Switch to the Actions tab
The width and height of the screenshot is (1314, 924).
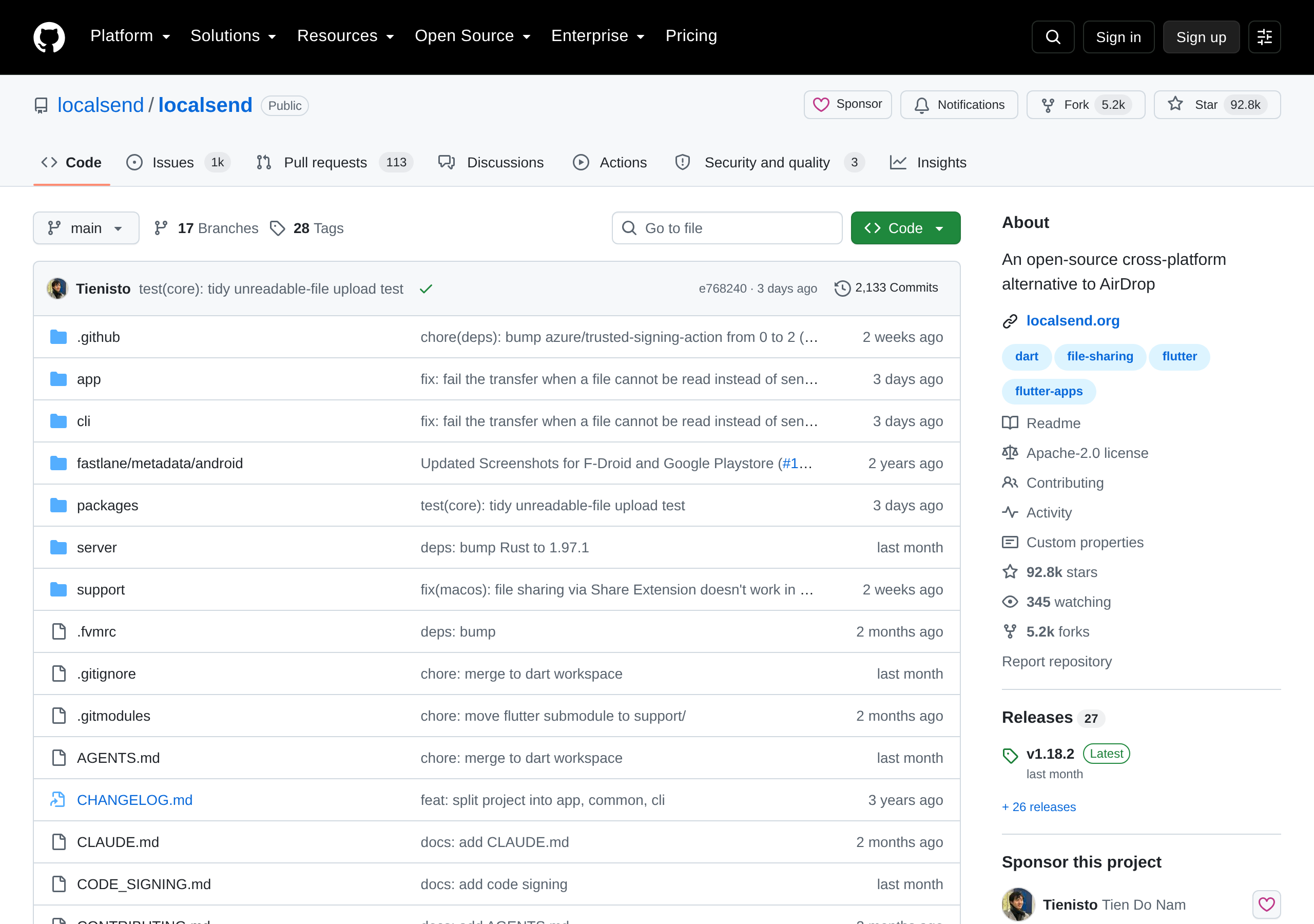[x=609, y=163]
